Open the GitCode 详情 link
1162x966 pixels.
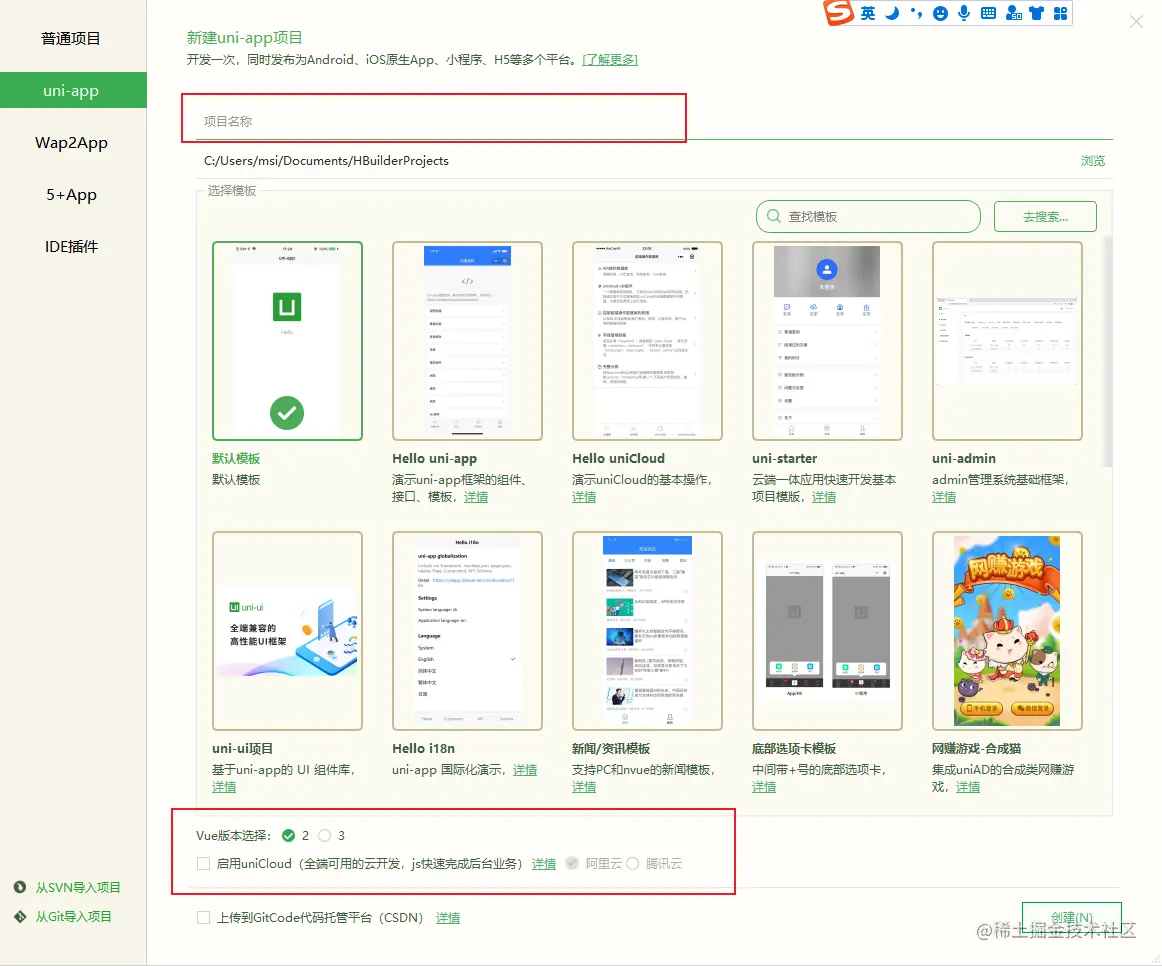point(448,918)
